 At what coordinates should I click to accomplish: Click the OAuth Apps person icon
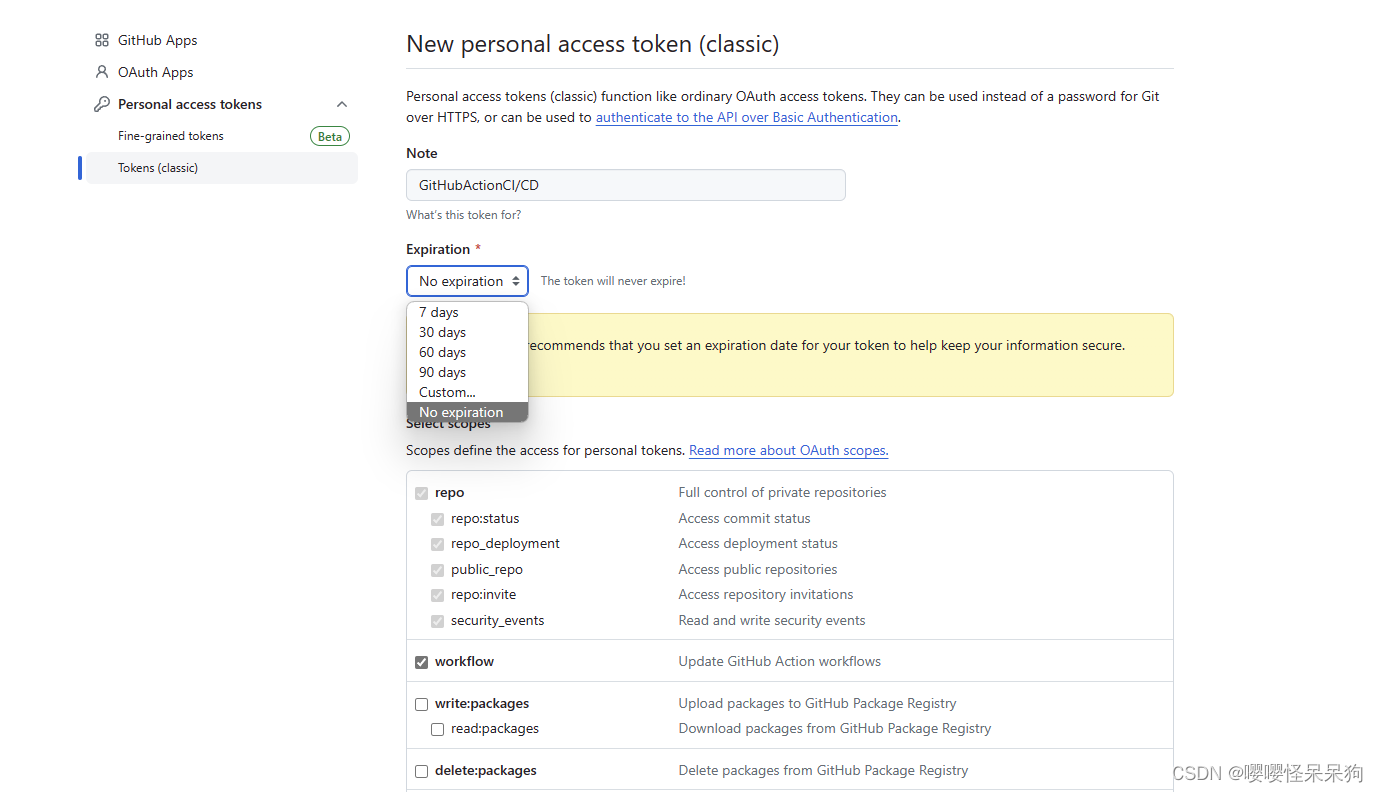[x=101, y=72]
